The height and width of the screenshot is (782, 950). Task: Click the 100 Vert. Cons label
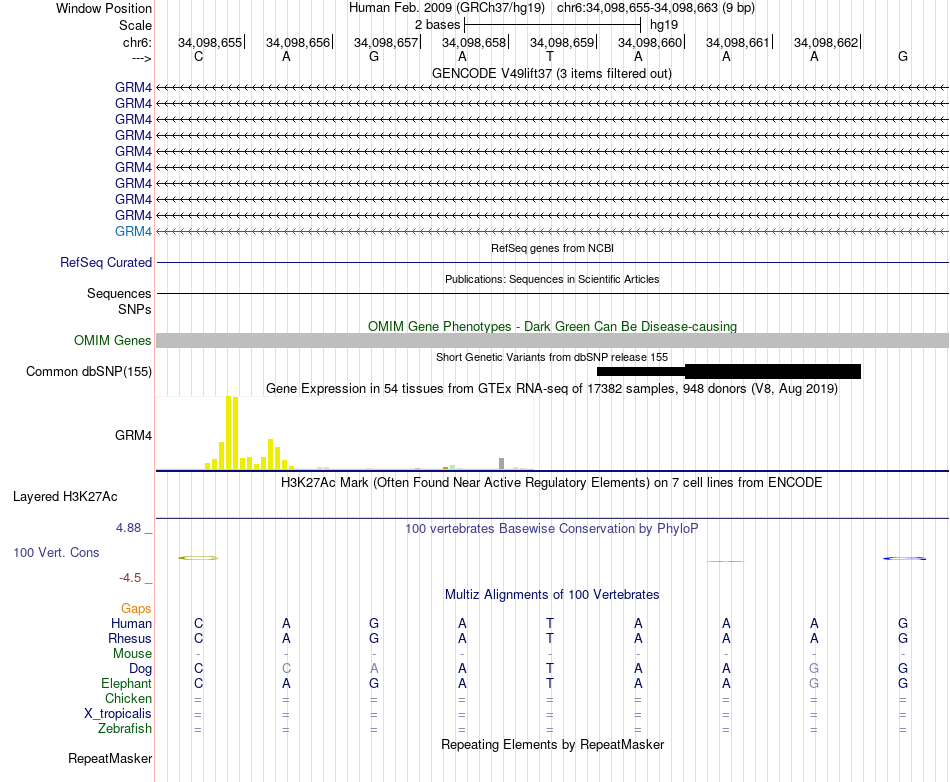pyautogui.click(x=56, y=552)
